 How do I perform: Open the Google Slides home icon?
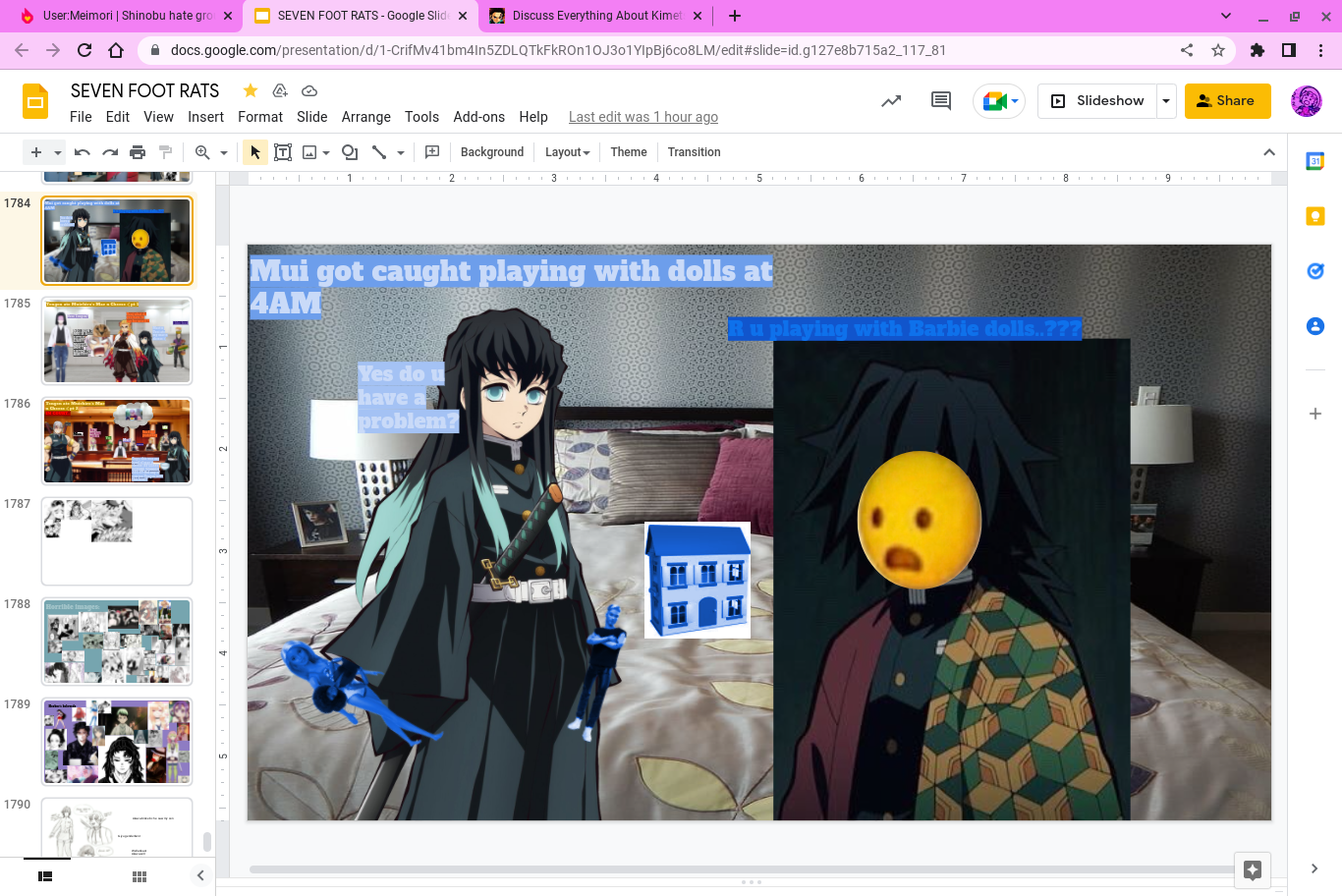coord(35,101)
